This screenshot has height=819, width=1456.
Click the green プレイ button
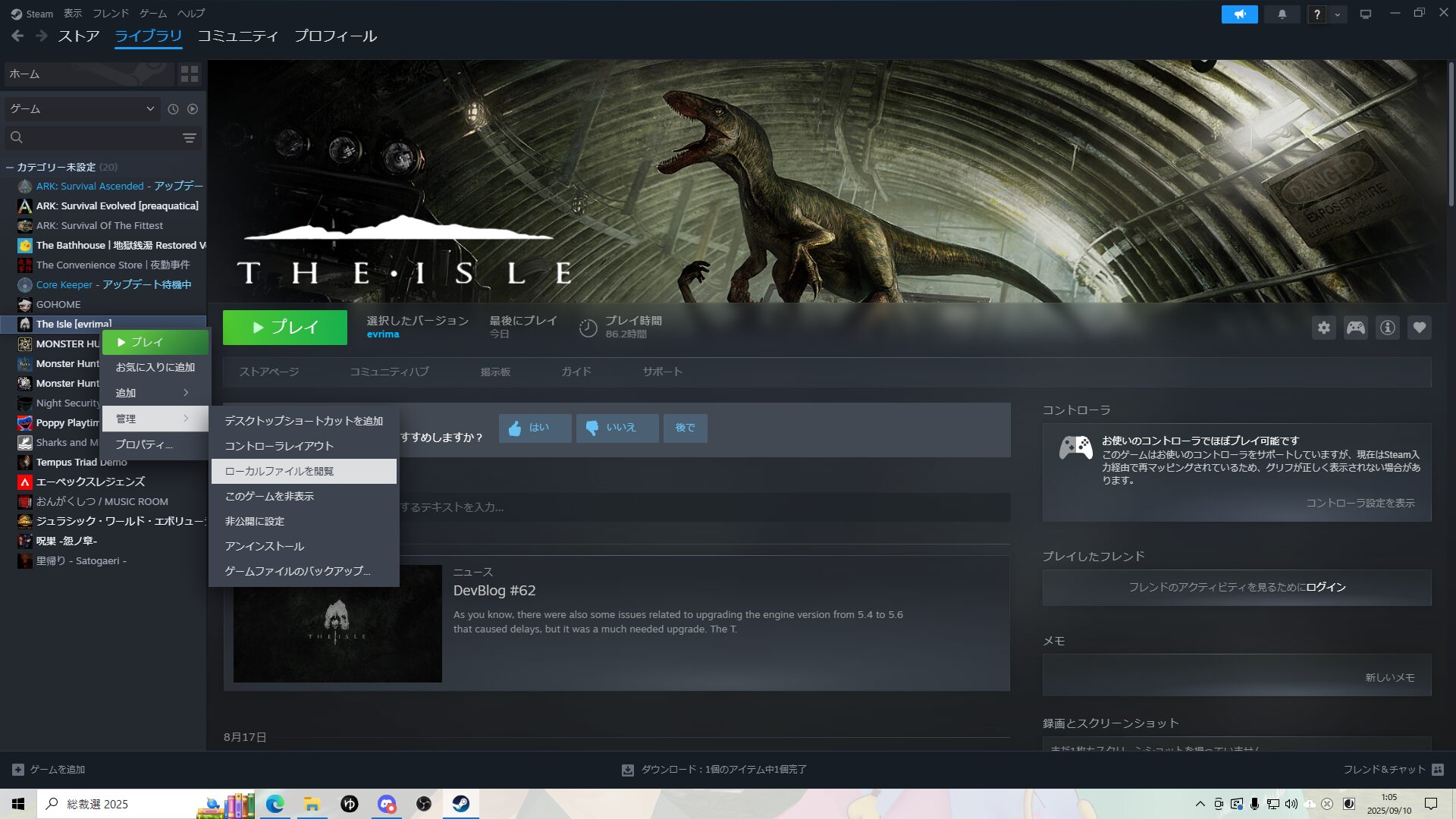pos(285,328)
